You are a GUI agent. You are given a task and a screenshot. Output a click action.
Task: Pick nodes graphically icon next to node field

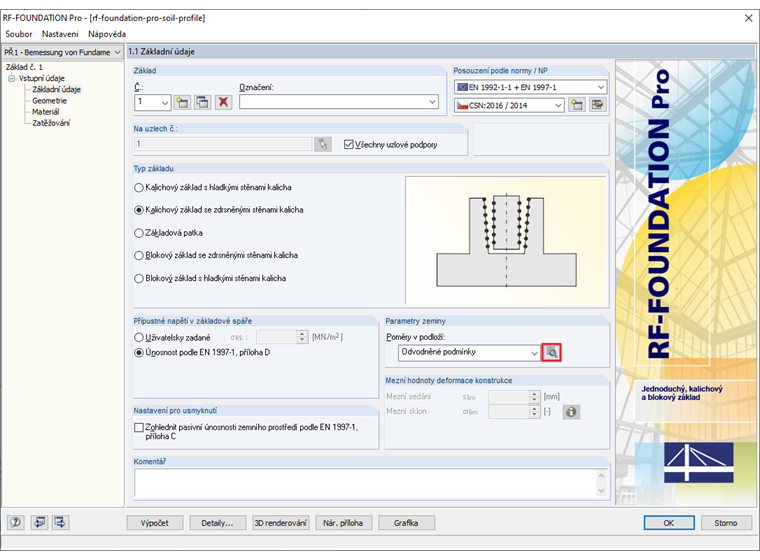point(323,144)
